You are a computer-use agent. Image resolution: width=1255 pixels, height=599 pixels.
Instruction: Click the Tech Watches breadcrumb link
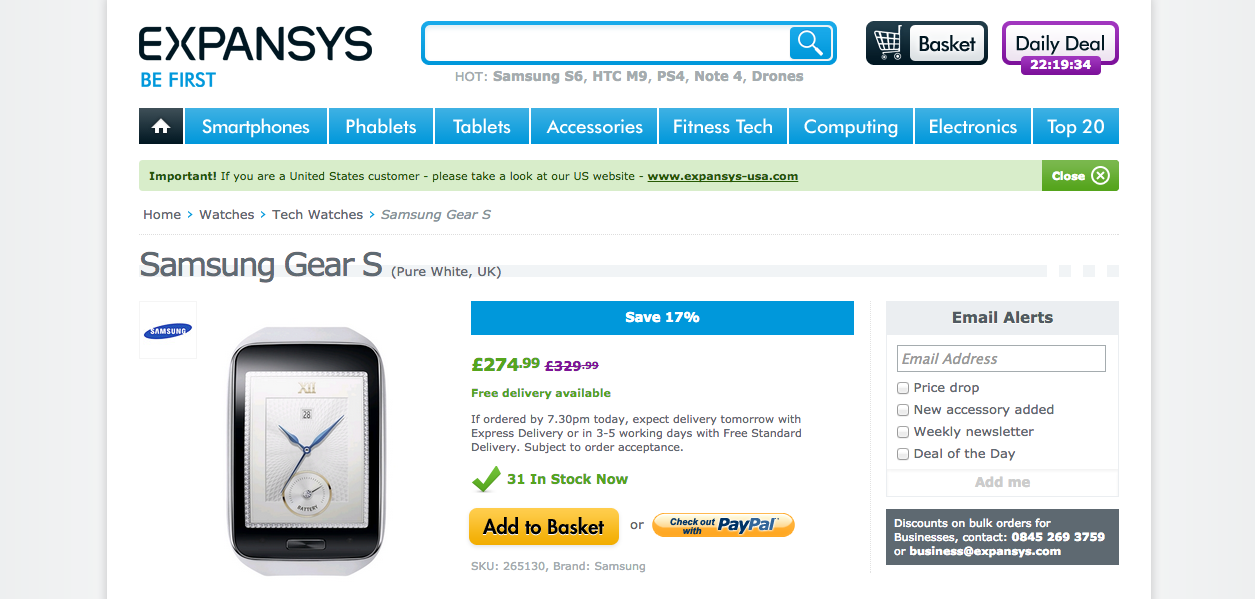pyautogui.click(x=317, y=215)
